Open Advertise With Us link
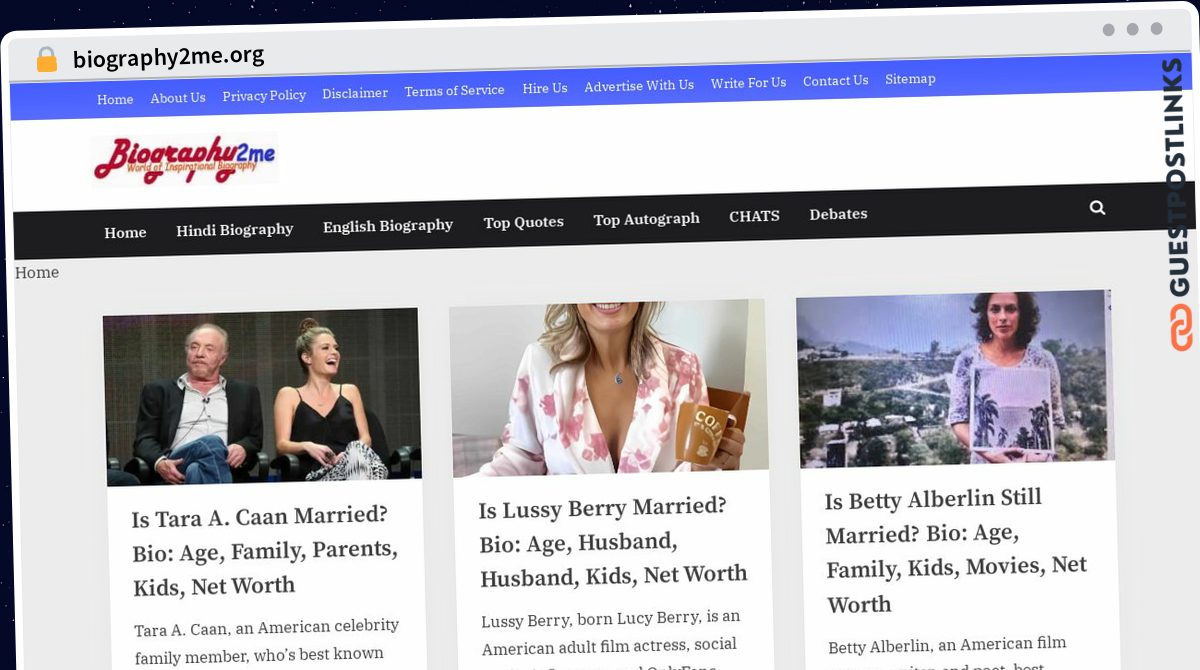Image resolution: width=1200 pixels, height=670 pixels. point(639,85)
